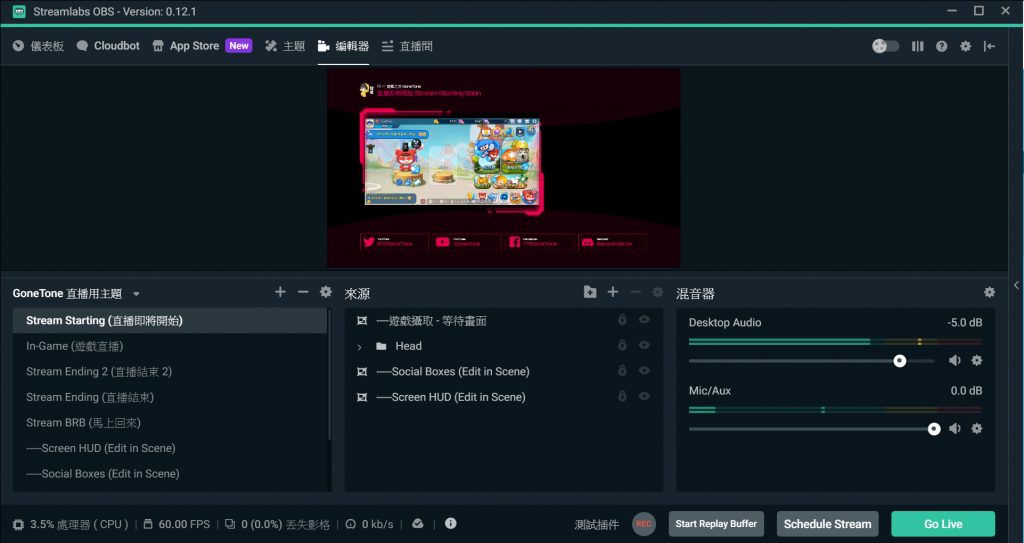The width and height of the screenshot is (1024, 543).
Task: Click the REC record button
Action: point(644,524)
